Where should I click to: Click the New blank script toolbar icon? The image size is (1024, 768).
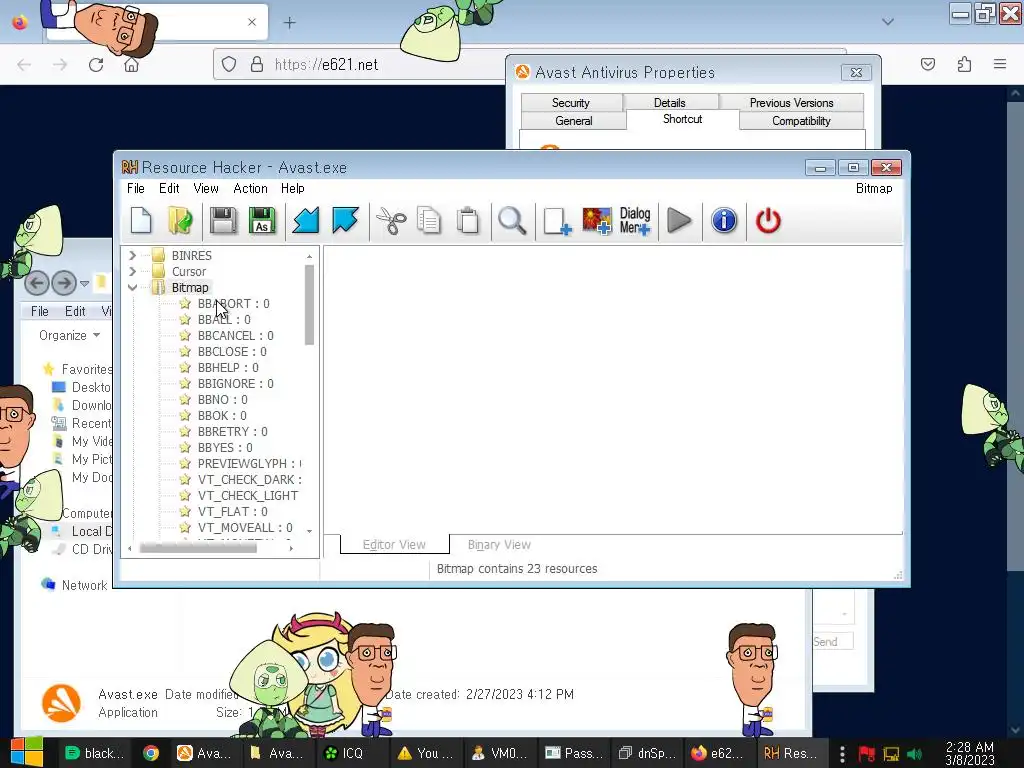point(141,221)
